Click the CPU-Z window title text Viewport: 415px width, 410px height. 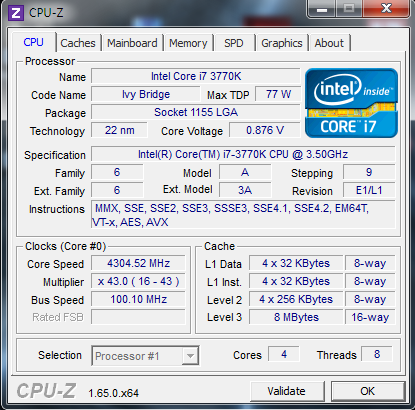[x=46, y=13]
